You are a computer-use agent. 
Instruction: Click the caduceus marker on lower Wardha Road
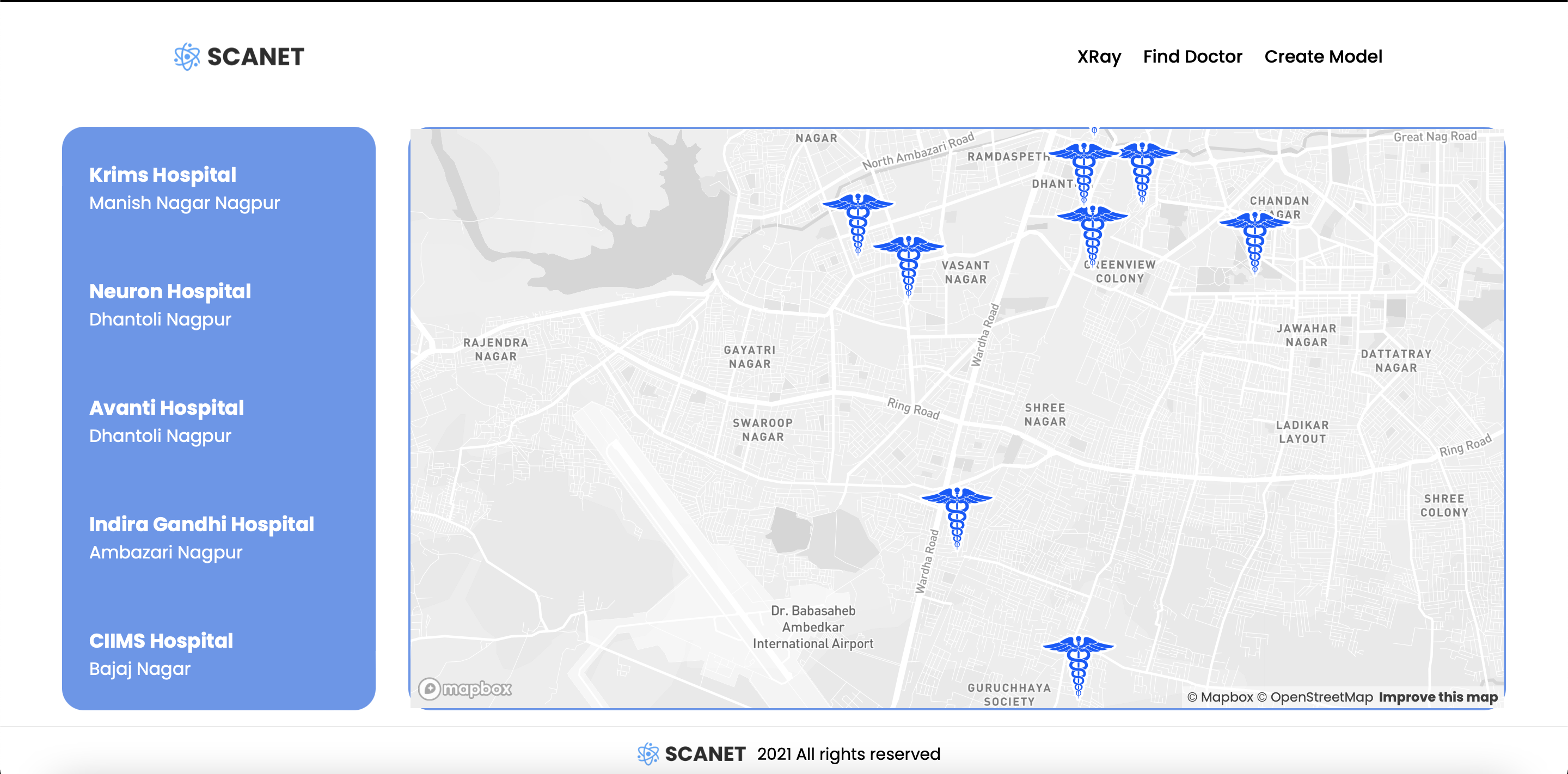[956, 517]
